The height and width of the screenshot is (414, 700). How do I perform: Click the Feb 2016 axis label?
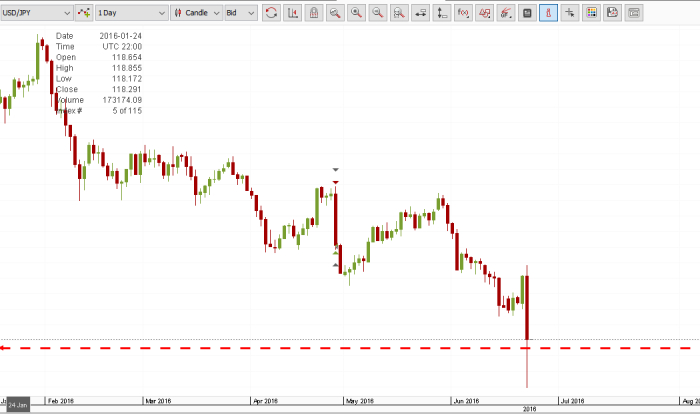61,401
